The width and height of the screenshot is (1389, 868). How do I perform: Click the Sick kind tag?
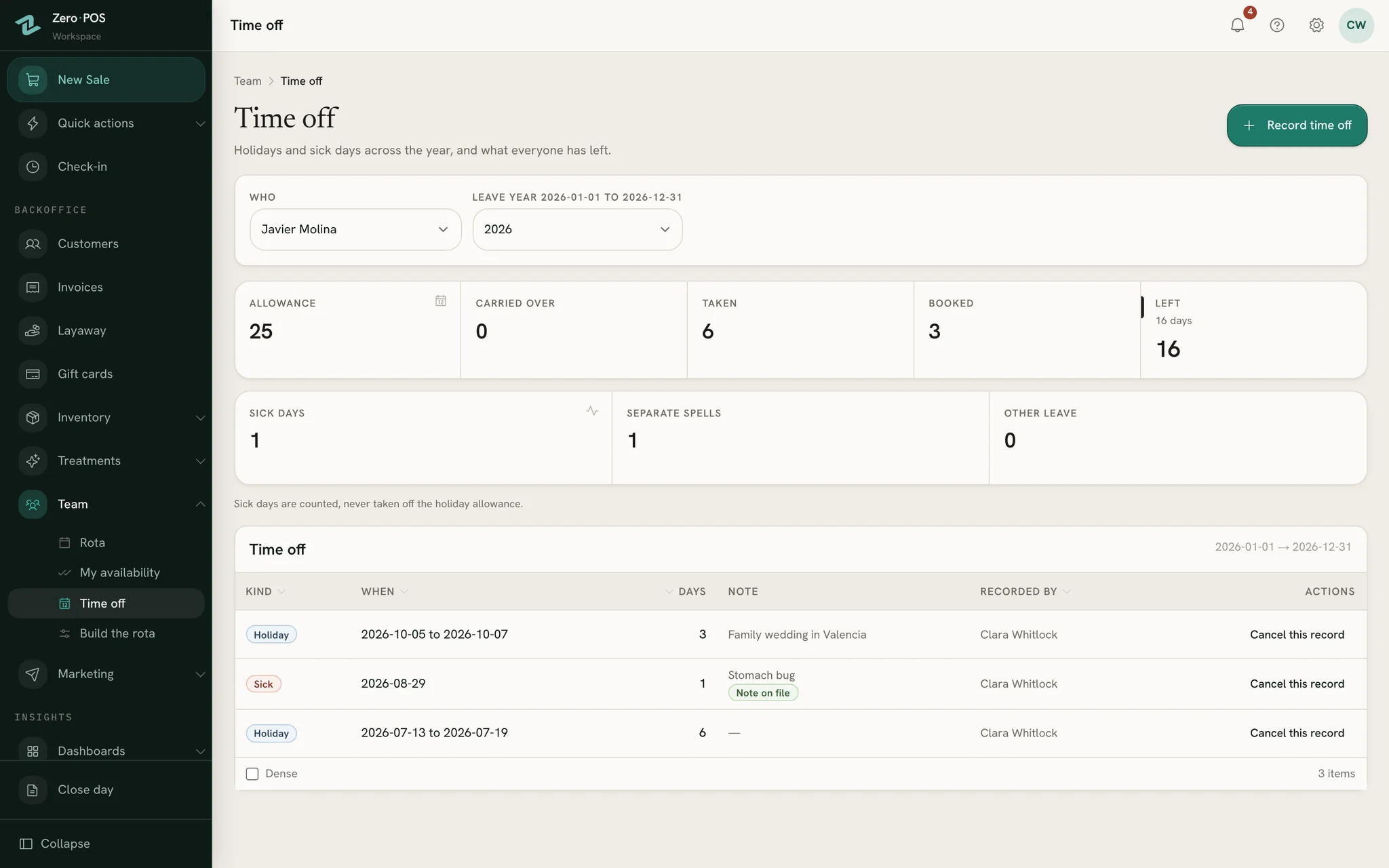[263, 684]
